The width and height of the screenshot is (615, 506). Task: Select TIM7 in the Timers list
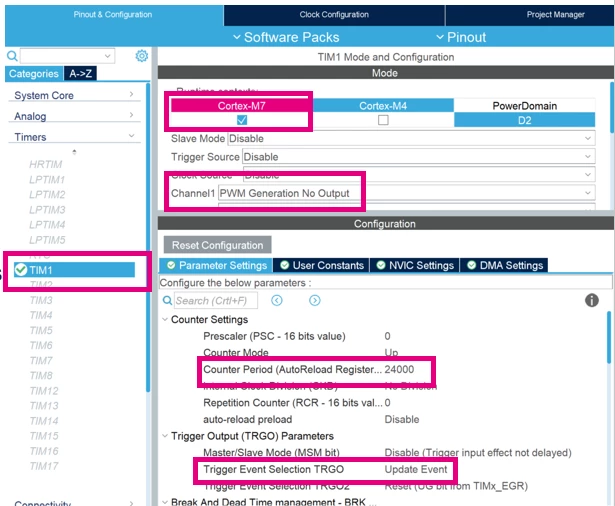coord(41,360)
